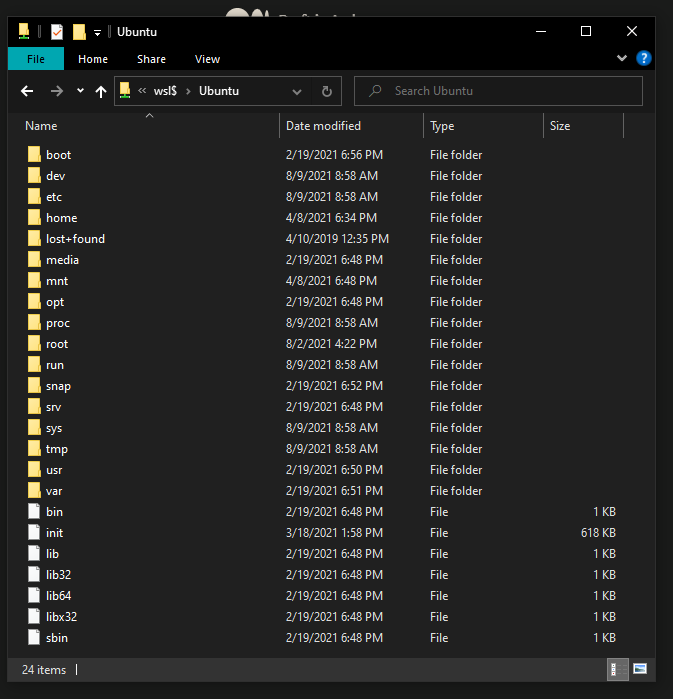The image size is (673, 699).
Task: Switch to the Home ribbon tab
Action: (93, 59)
